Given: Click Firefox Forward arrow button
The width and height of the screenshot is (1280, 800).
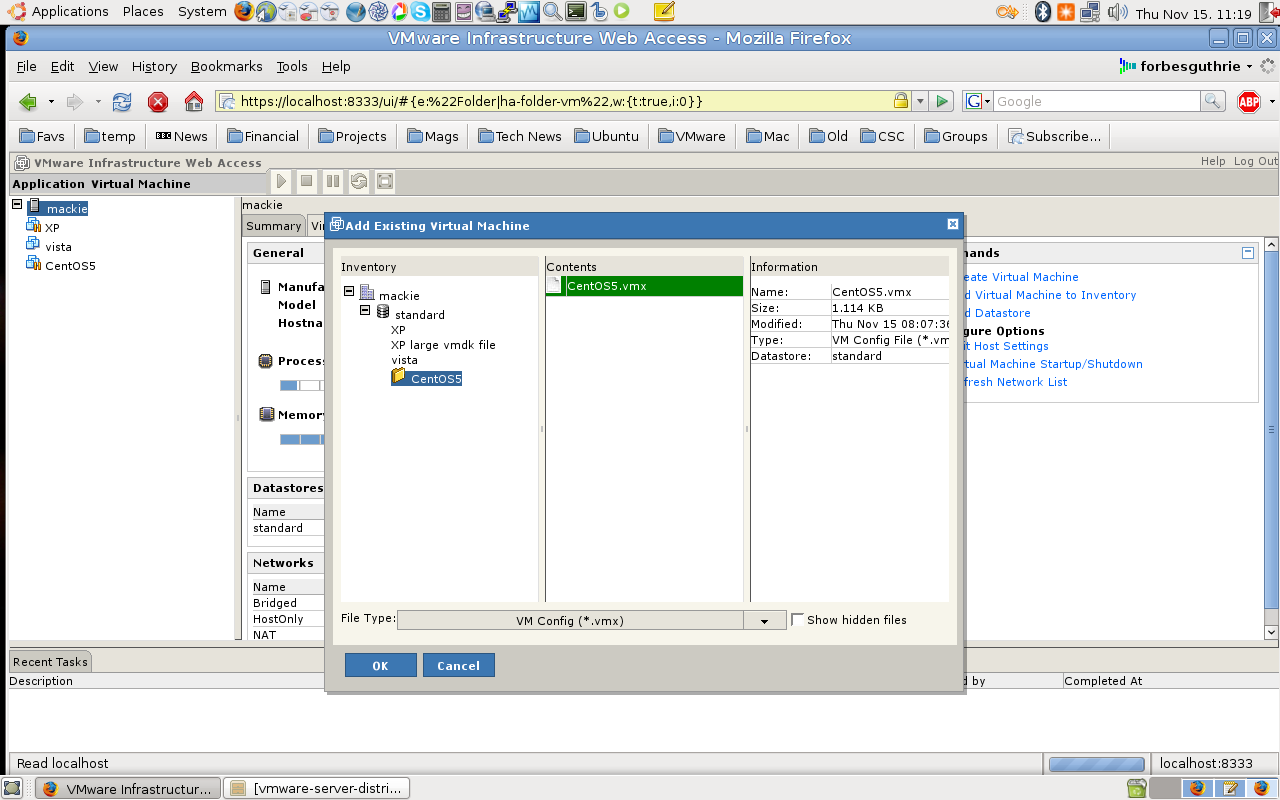Looking at the screenshot, I should pyautogui.click(x=75, y=101).
